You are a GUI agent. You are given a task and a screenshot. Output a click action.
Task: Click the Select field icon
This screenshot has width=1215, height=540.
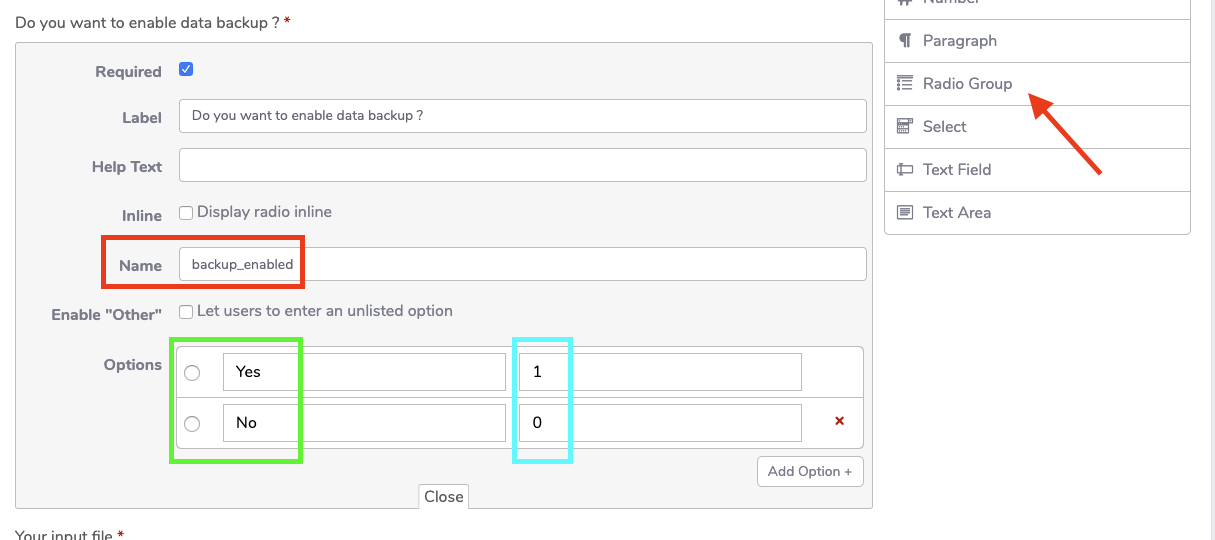click(x=905, y=127)
